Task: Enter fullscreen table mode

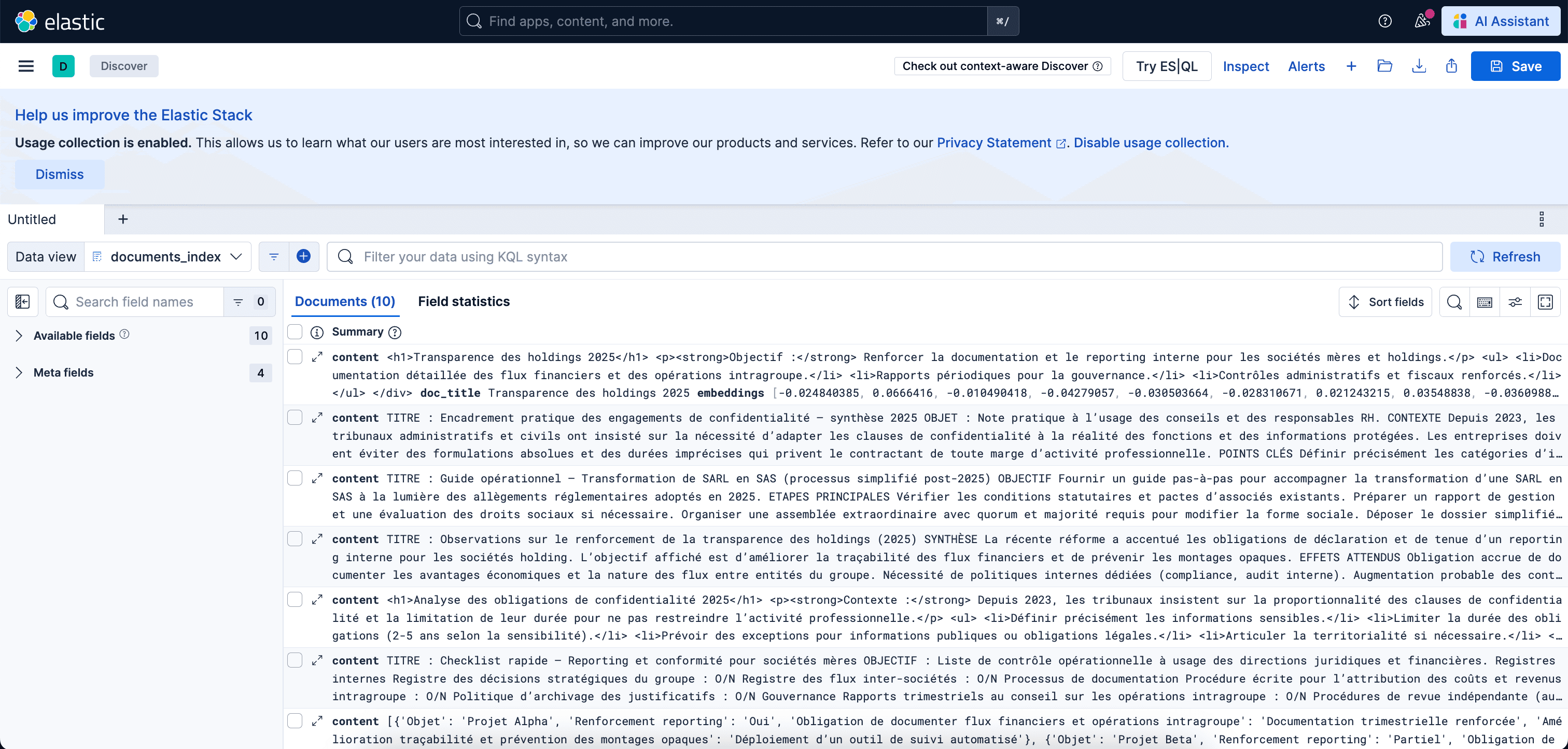Action: [1546, 302]
